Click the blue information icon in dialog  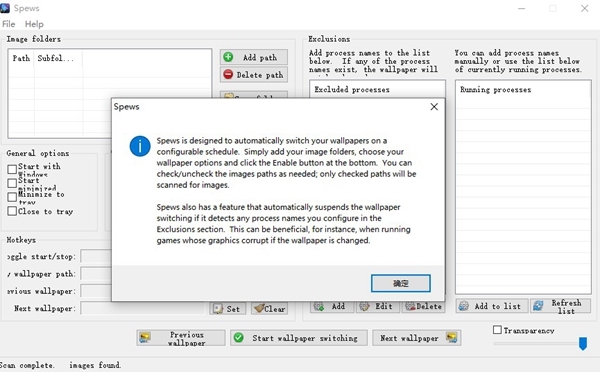140,146
